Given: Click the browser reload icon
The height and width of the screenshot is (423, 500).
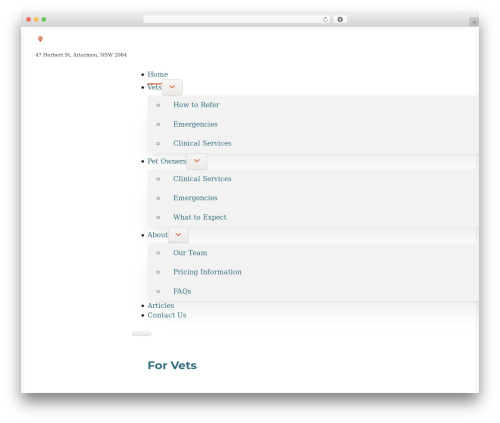Looking at the screenshot, I should 325,19.
